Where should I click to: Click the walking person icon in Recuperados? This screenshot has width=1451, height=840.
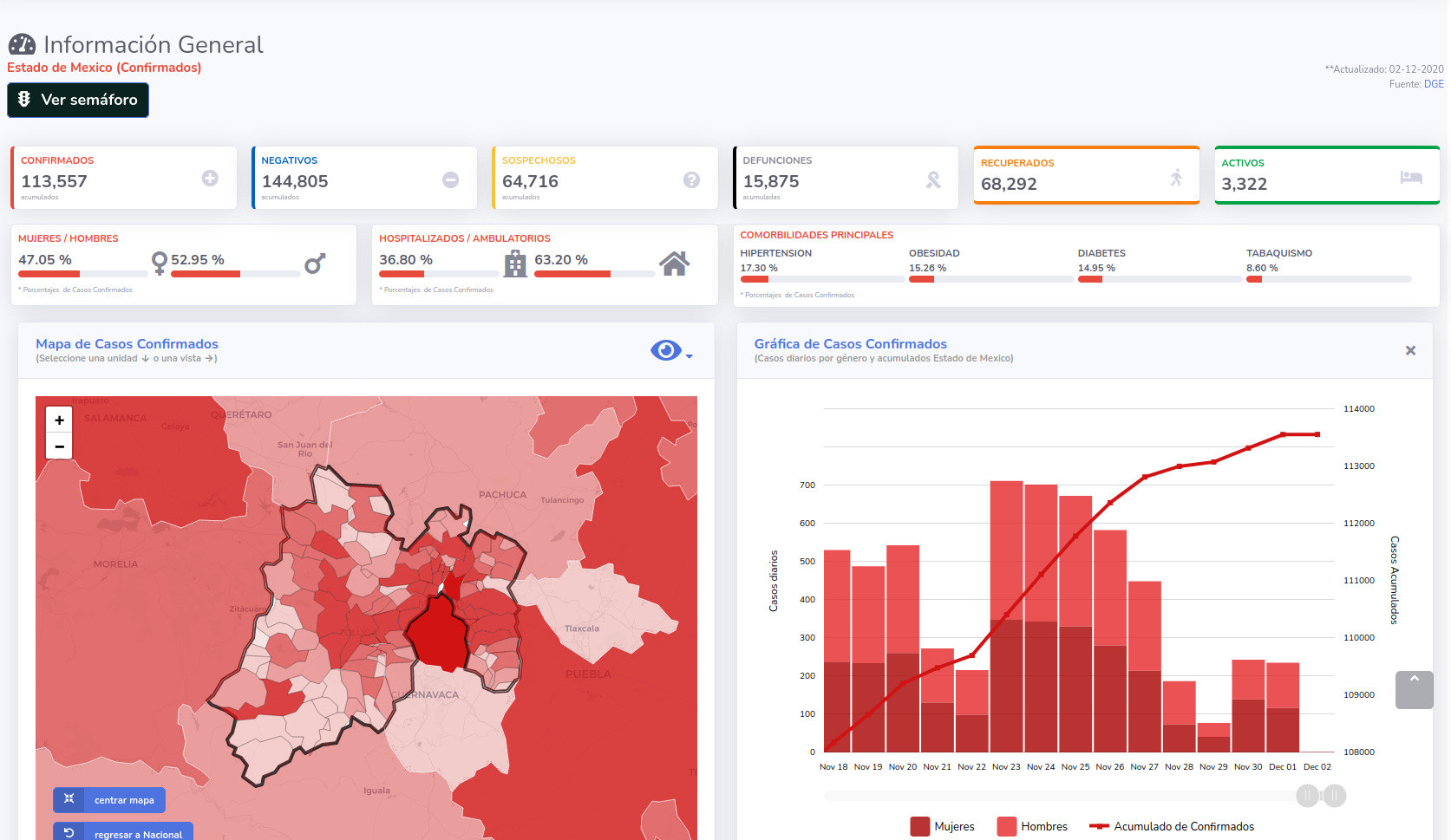tap(1176, 177)
